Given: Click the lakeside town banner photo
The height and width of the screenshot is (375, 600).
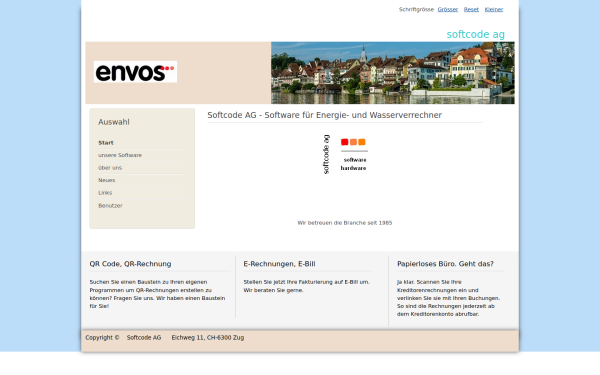Looking at the screenshot, I should [x=393, y=73].
